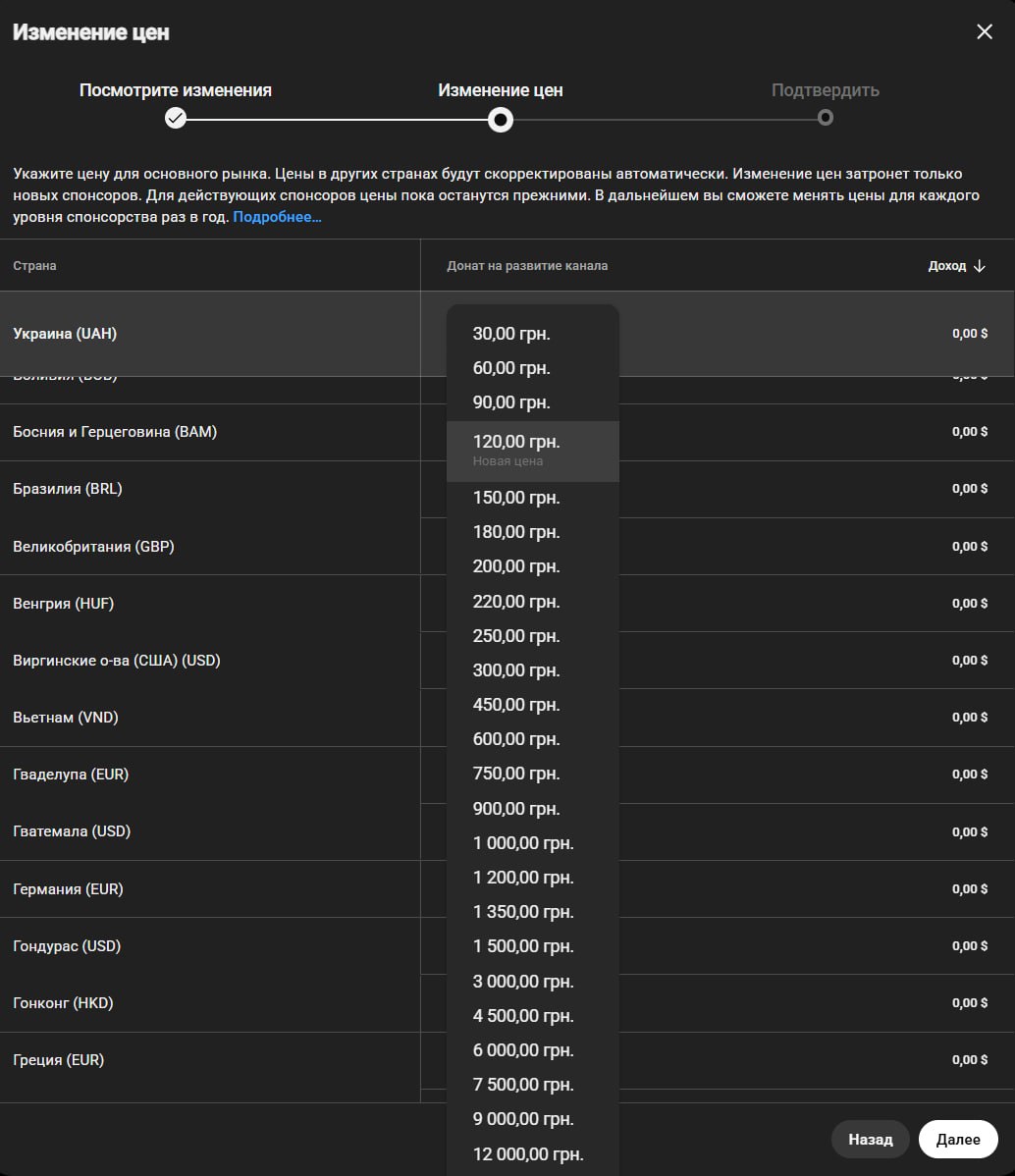This screenshot has width=1015, height=1176.
Task: Click 0,00 $ income in Украина row
Action: click(x=970, y=334)
